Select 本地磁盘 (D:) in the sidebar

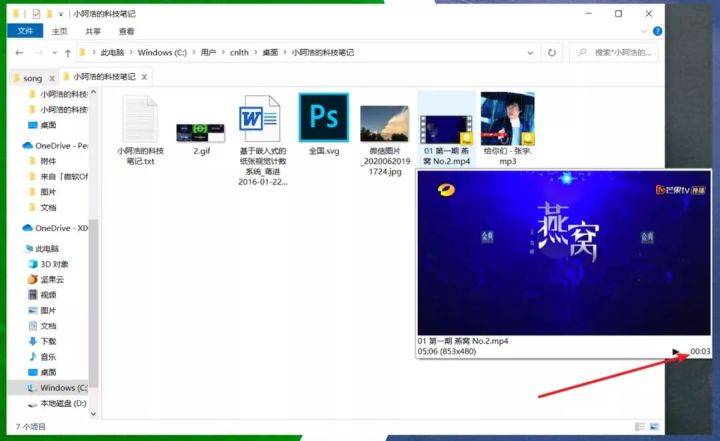coord(57,403)
